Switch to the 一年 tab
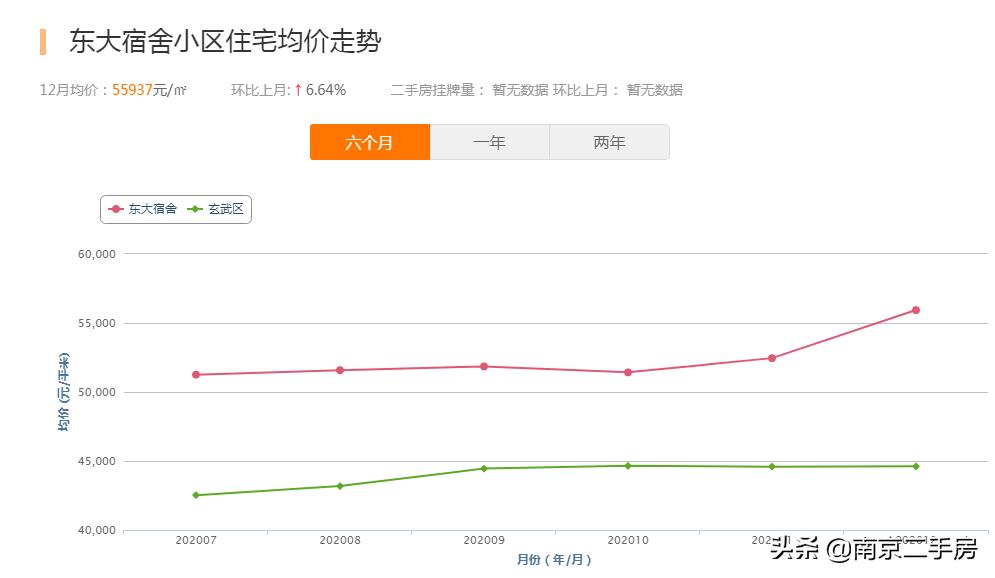The height and width of the screenshot is (578, 995). click(489, 142)
